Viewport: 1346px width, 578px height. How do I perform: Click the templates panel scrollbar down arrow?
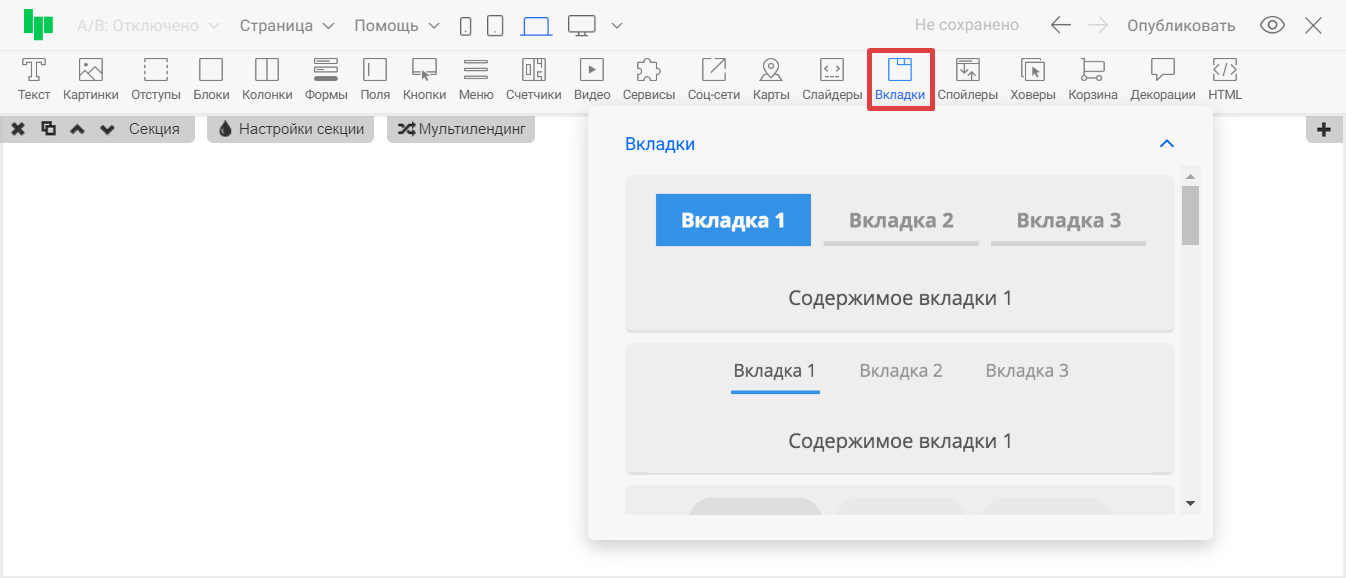1190,503
